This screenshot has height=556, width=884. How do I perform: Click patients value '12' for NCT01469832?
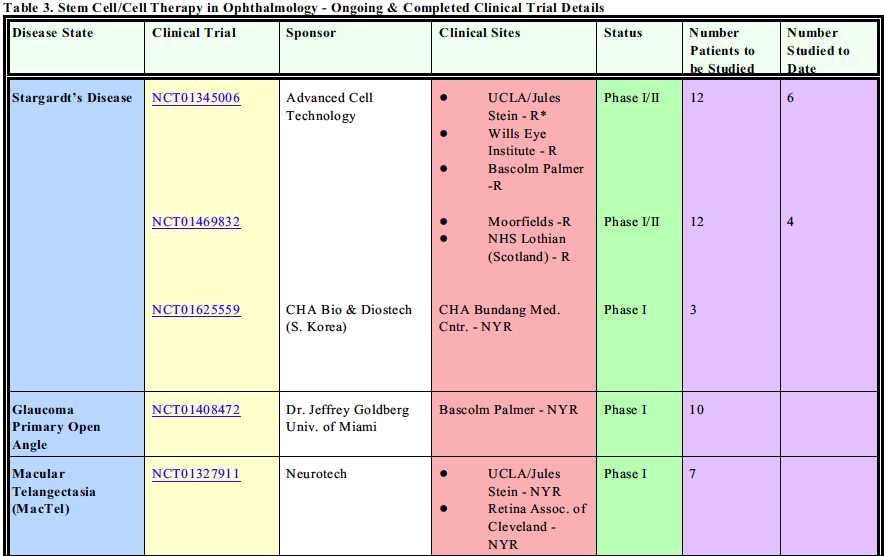(x=697, y=222)
